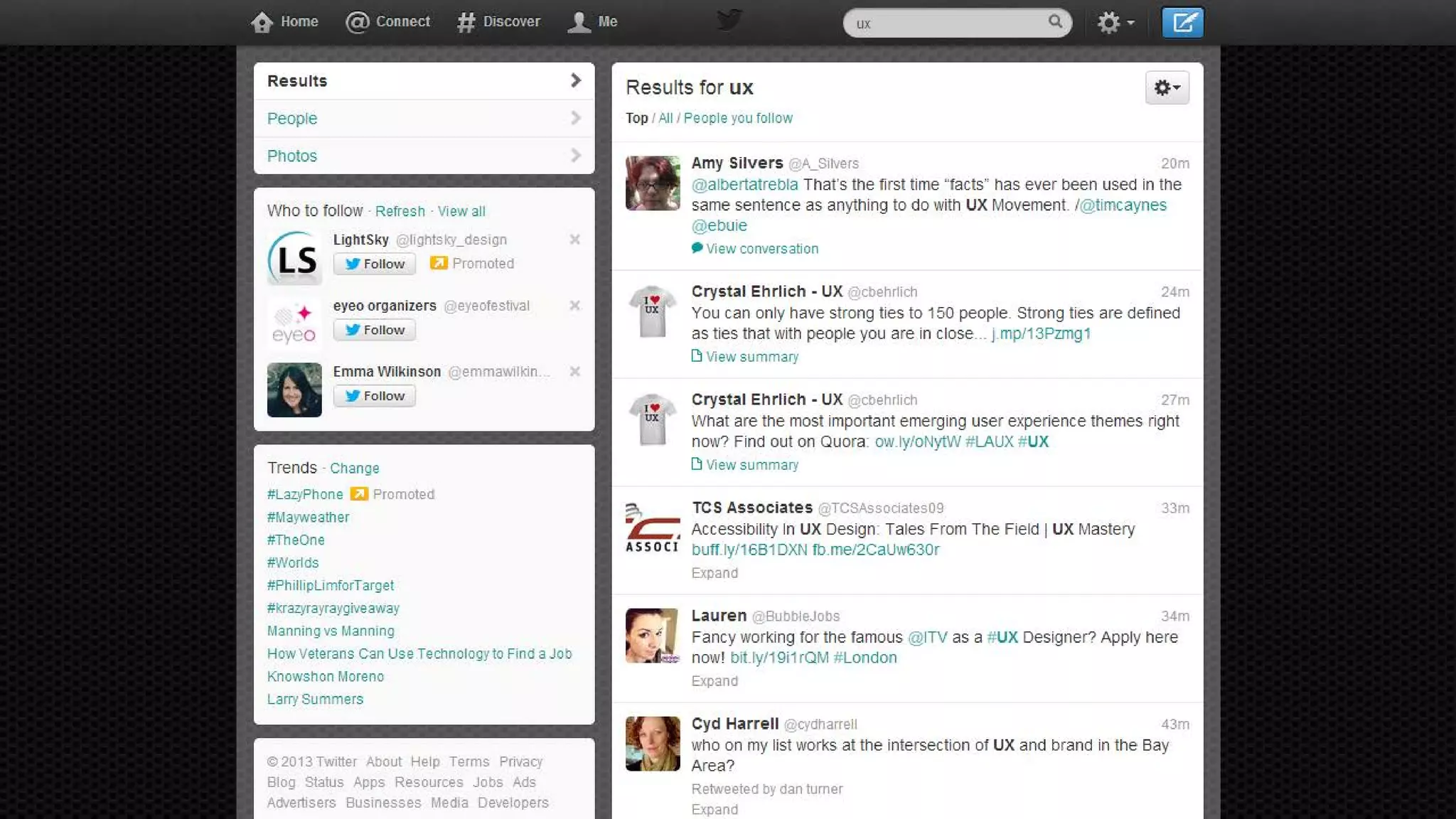Open Discover via hashtag icon
Image resolution: width=1456 pixels, height=819 pixels.
pyautogui.click(x=466, y=22)
